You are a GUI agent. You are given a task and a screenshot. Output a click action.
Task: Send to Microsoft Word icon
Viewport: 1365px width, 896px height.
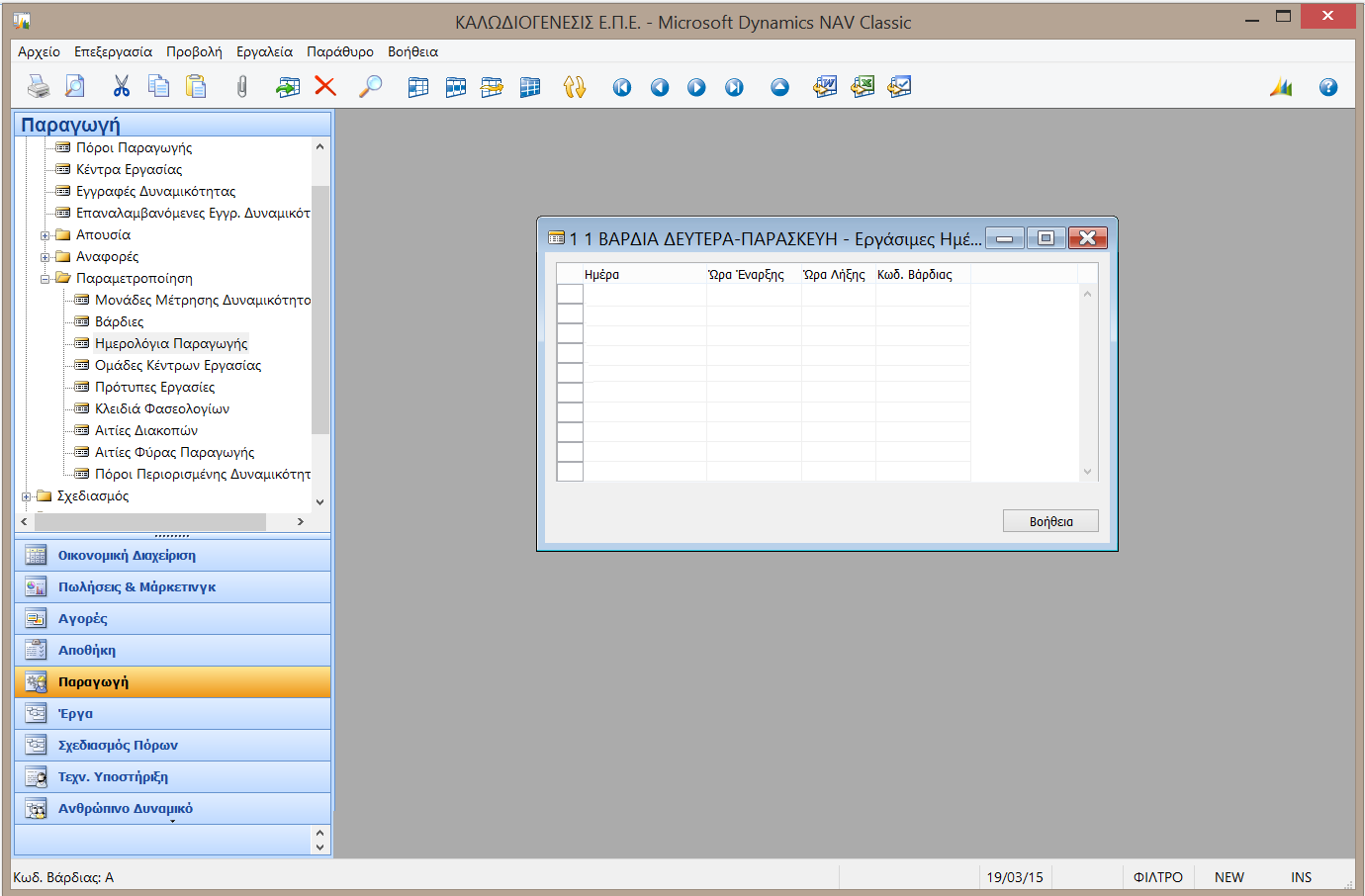point(825,87)
